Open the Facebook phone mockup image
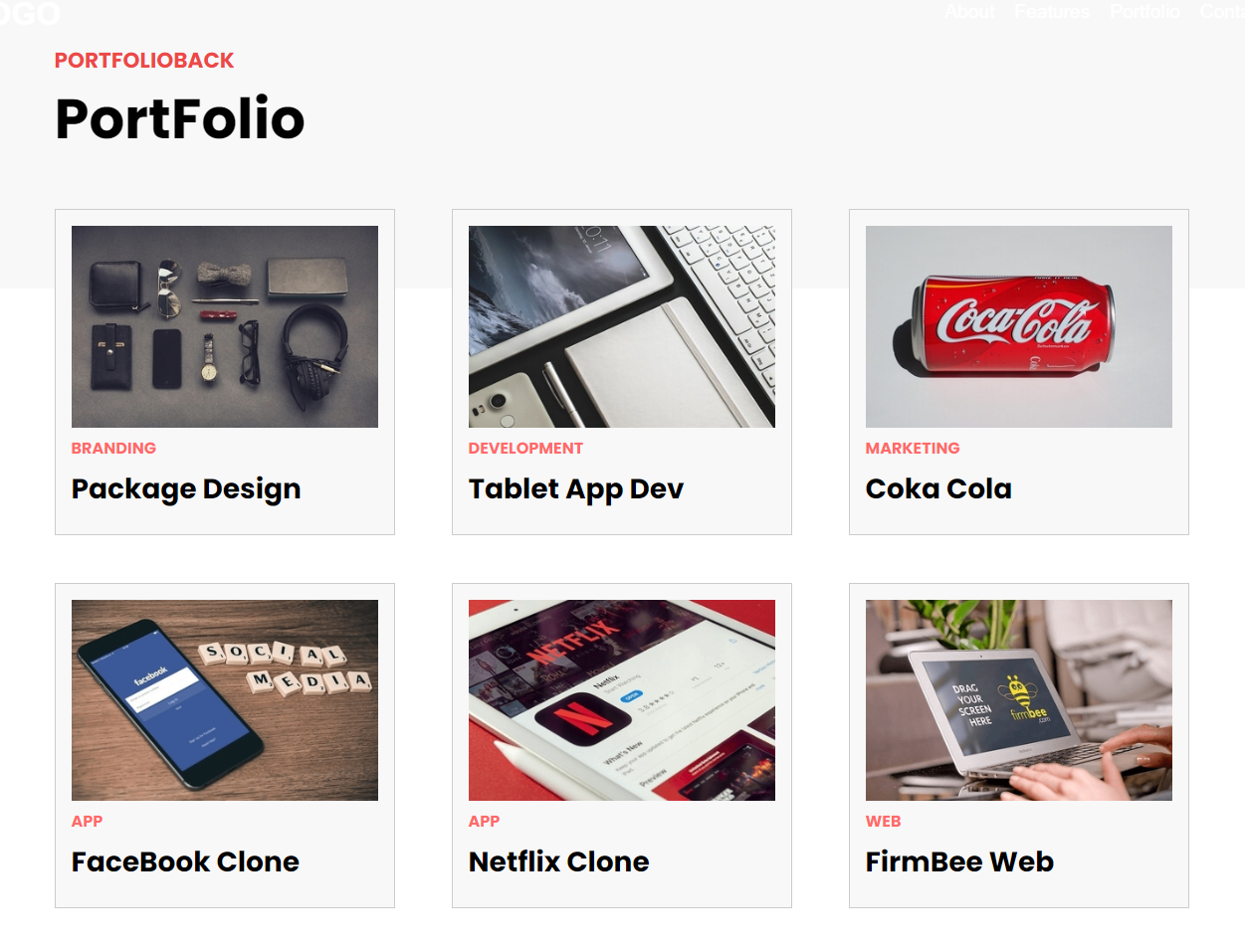This screenshot has height=952, width=1245. click(x=225, y=700)
